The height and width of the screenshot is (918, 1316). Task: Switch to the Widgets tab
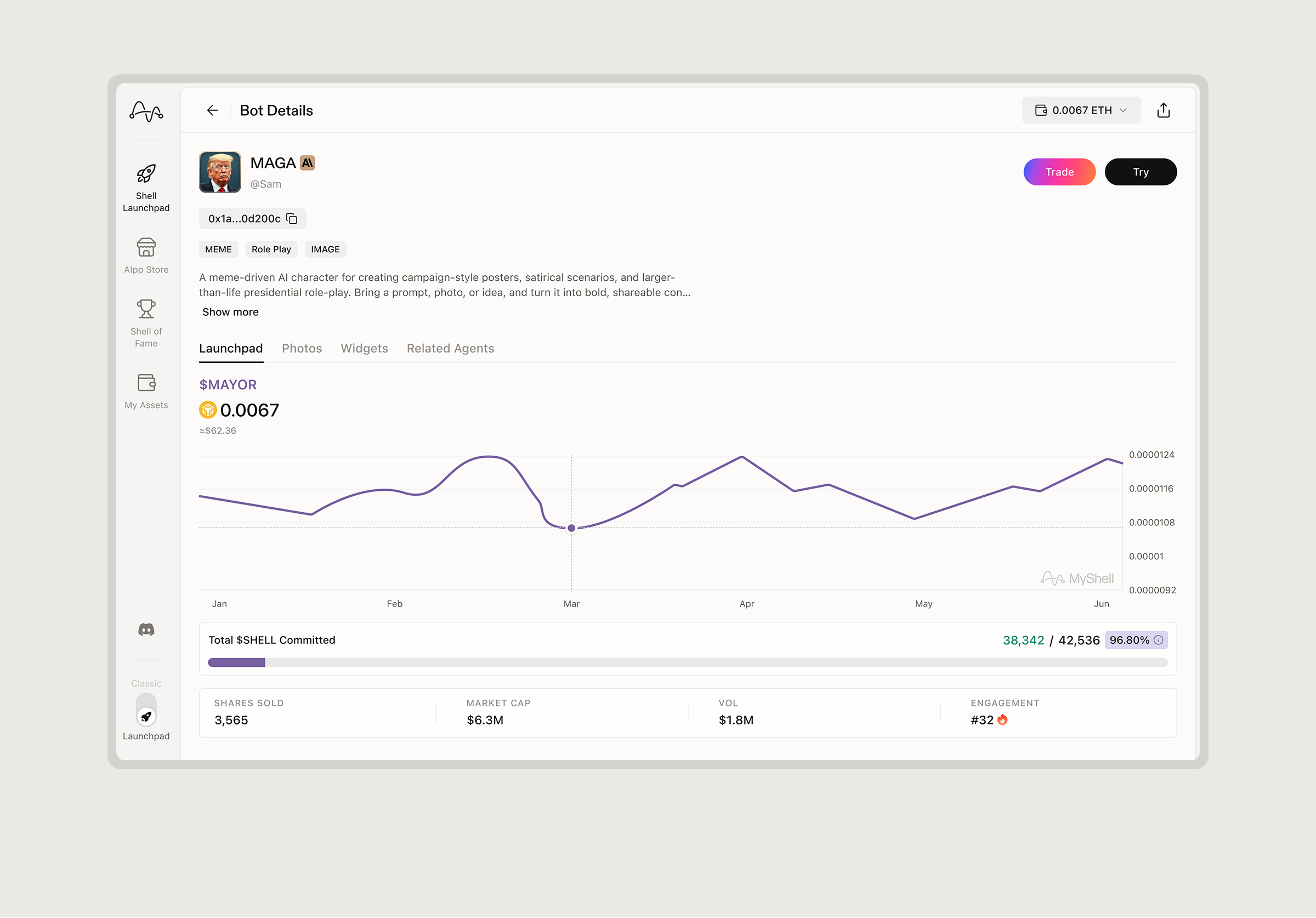(x=364, y=349)
